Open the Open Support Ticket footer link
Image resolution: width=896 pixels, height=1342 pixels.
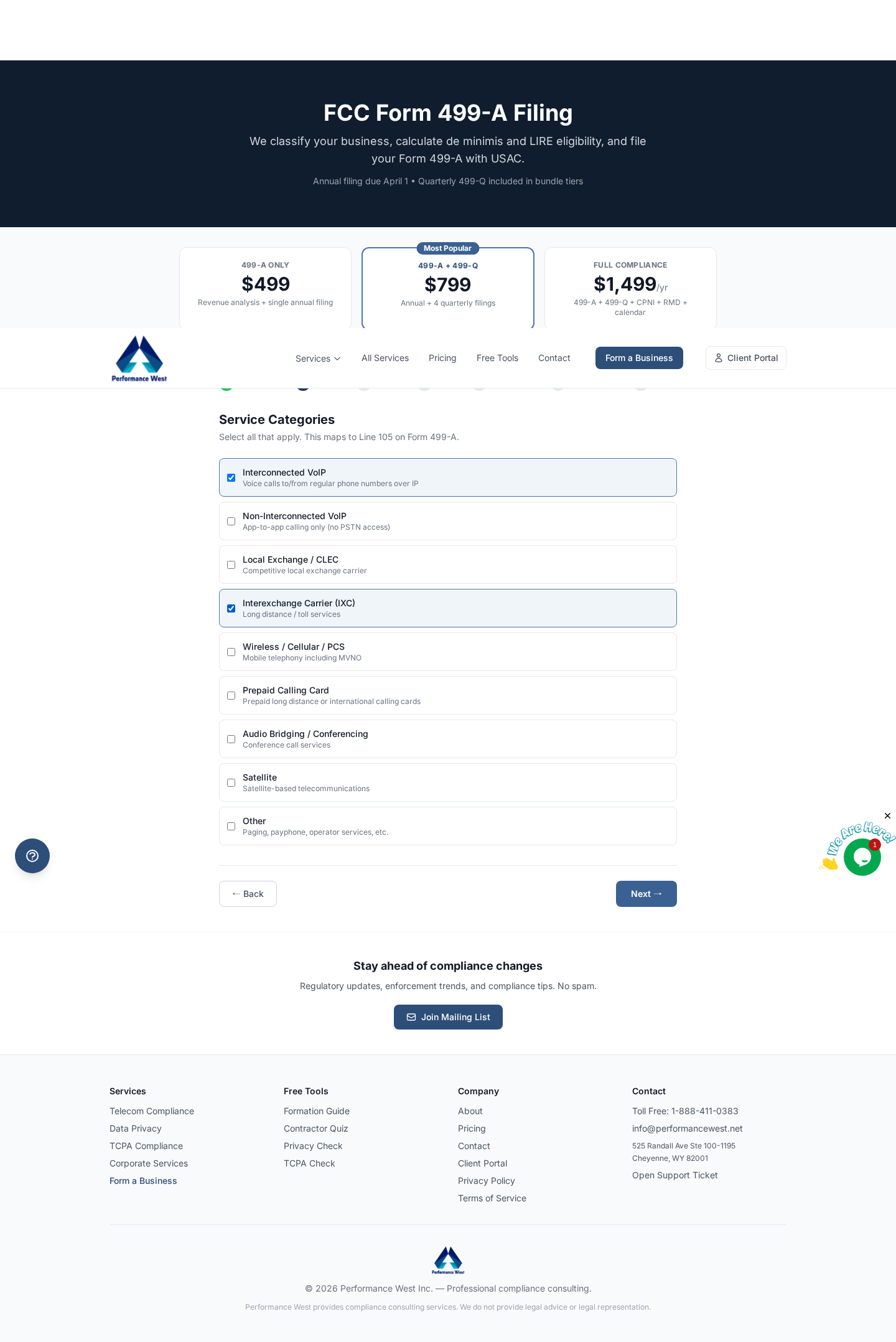coord(674,1175)
